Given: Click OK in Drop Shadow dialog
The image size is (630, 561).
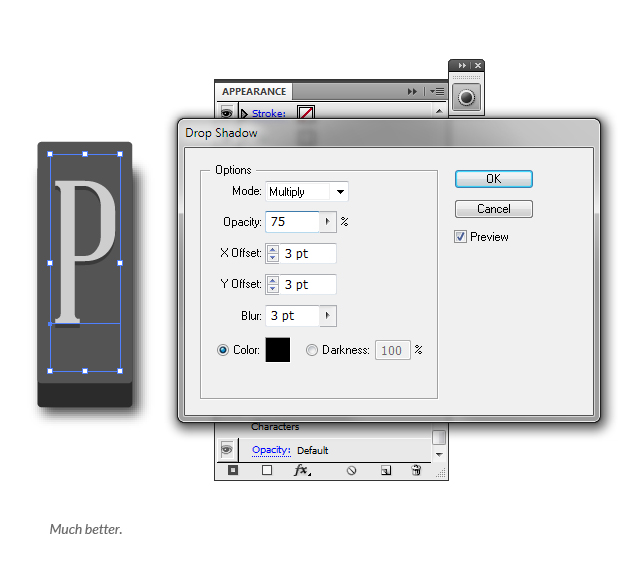Looking at the screenshot, I should (494, 179).
